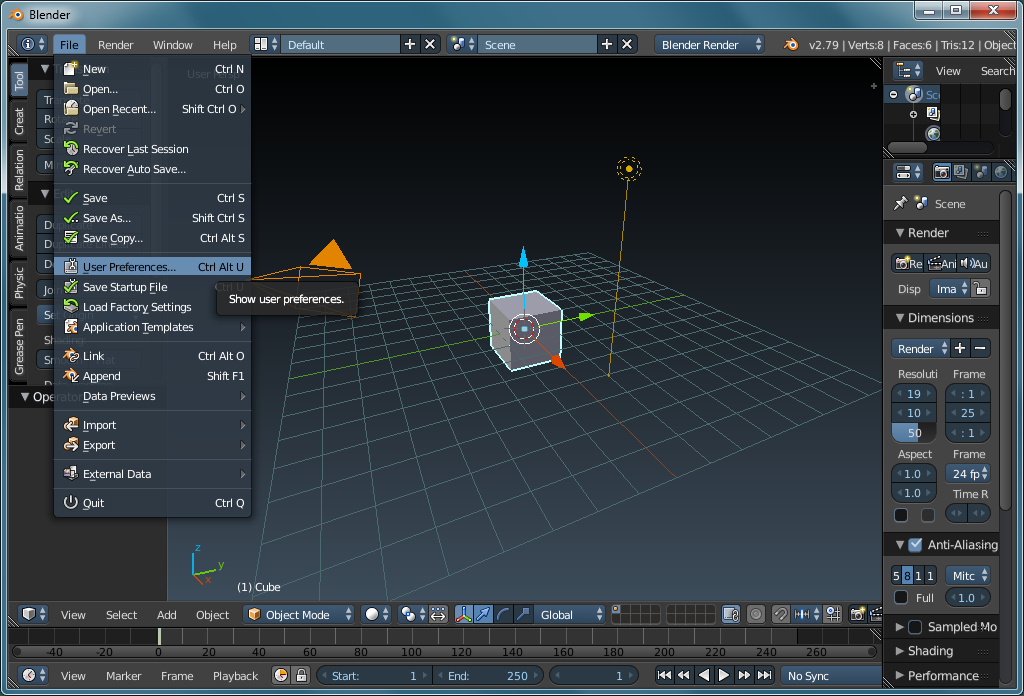Screen dimensions: 1024x696
Task: Delete the Default screen layout
Action: click(x=430, y=44)
